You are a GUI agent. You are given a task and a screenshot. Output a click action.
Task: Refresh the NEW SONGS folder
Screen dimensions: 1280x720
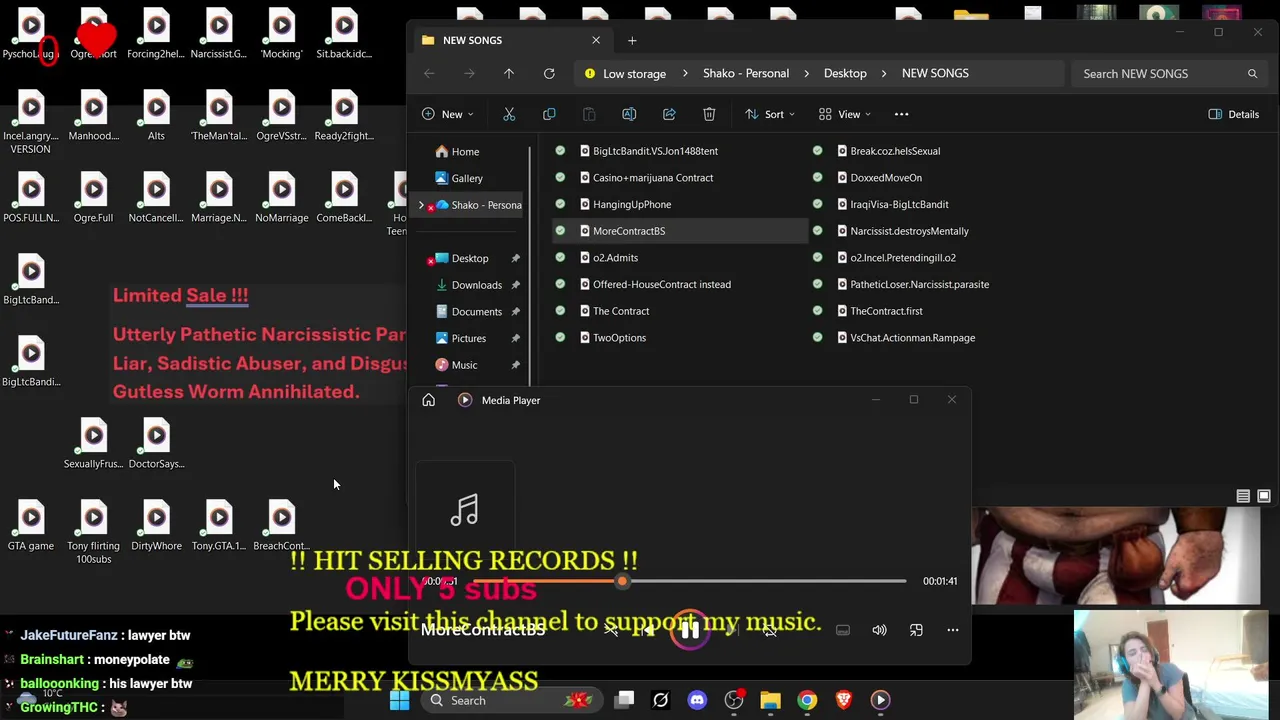[549, 73]
